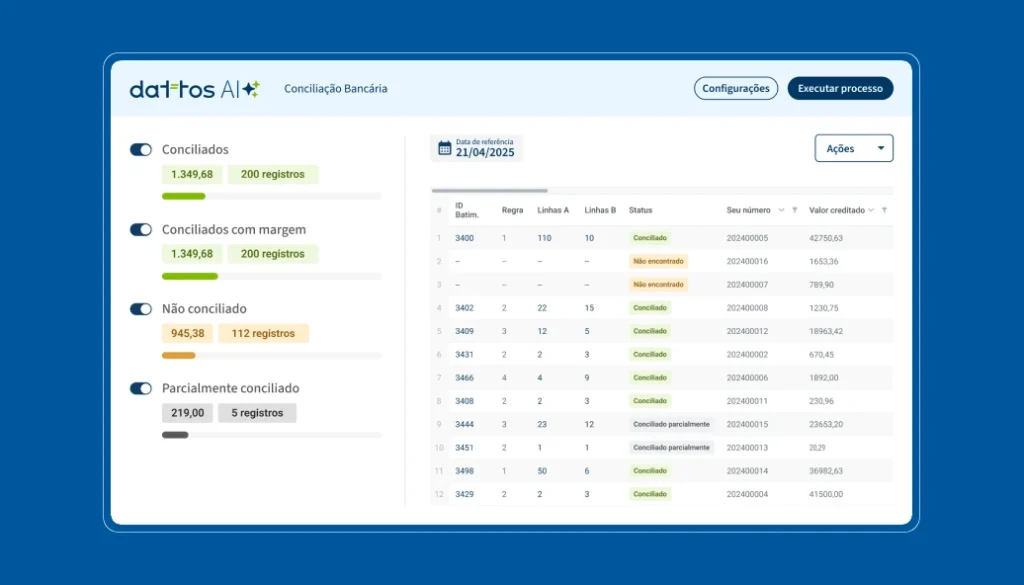
Task: Open batch ID 3400 link
Action: click(464, 238)
